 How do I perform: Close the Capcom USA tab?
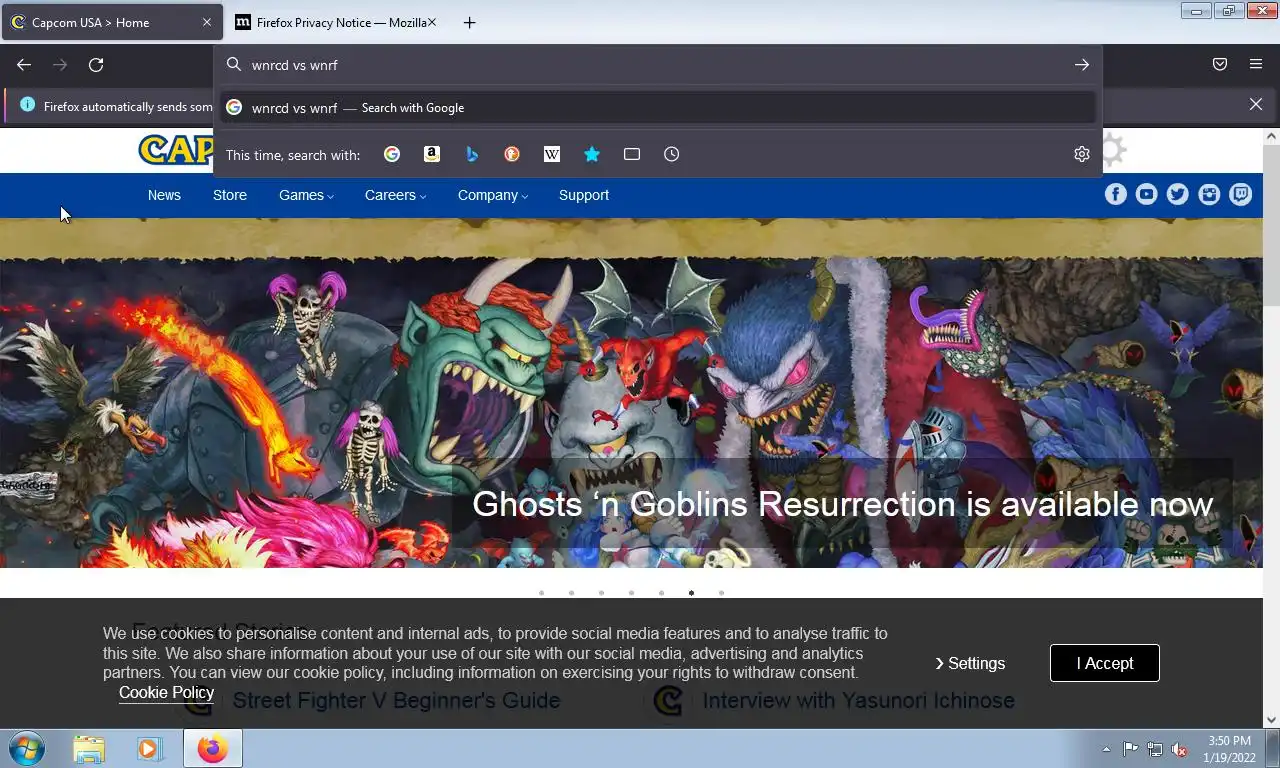coord(207,22)
